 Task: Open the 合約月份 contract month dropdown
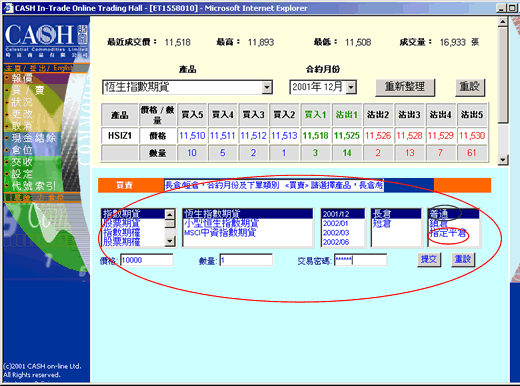click(x=351, y=87)
